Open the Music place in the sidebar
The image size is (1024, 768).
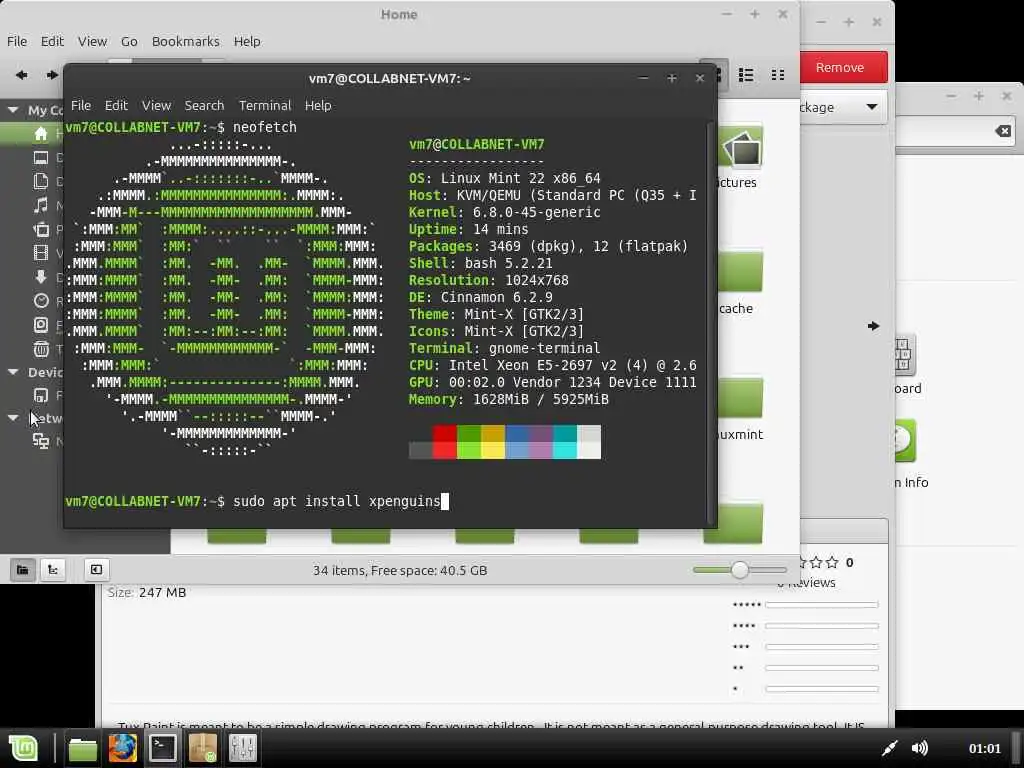coord(40,205)
